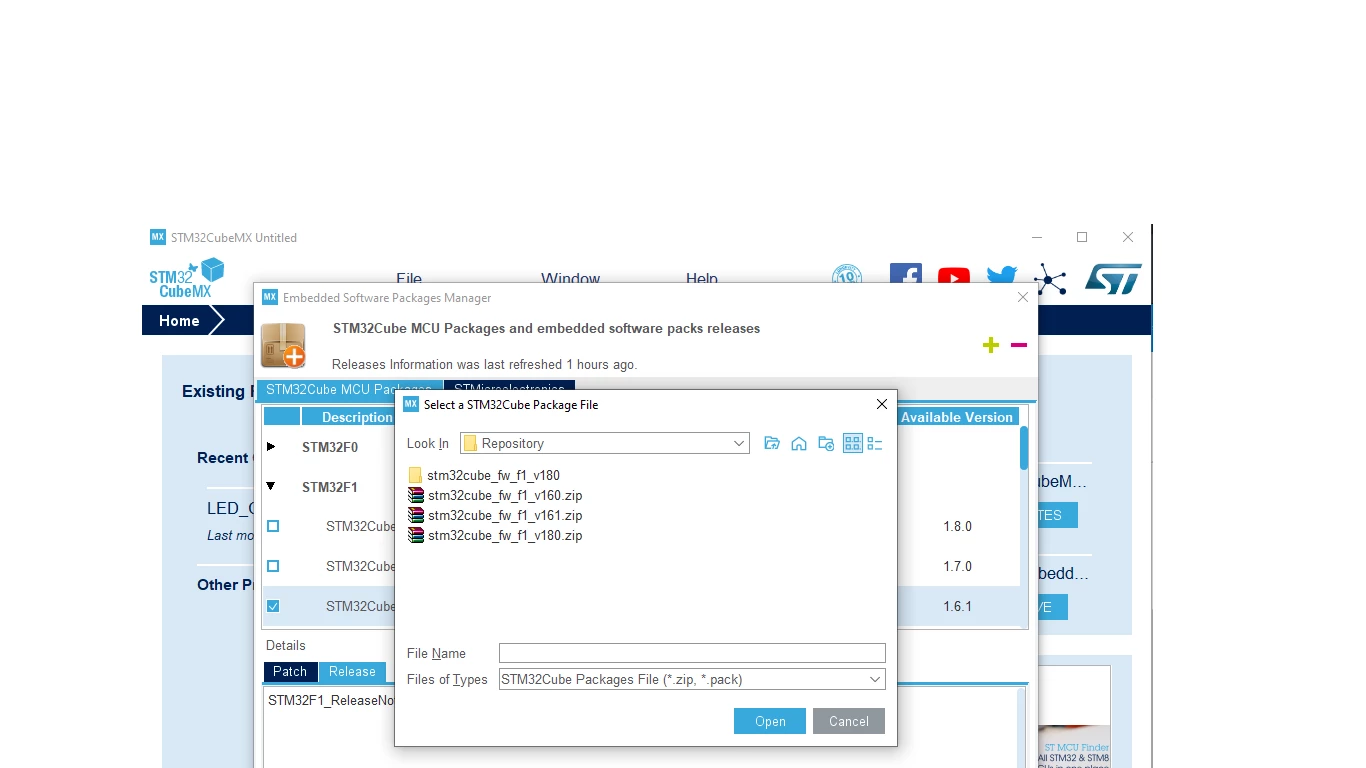Tick the checkbox for version 1.8.0 package
This screenshot has height=768, width=1366.
point(273,526)
